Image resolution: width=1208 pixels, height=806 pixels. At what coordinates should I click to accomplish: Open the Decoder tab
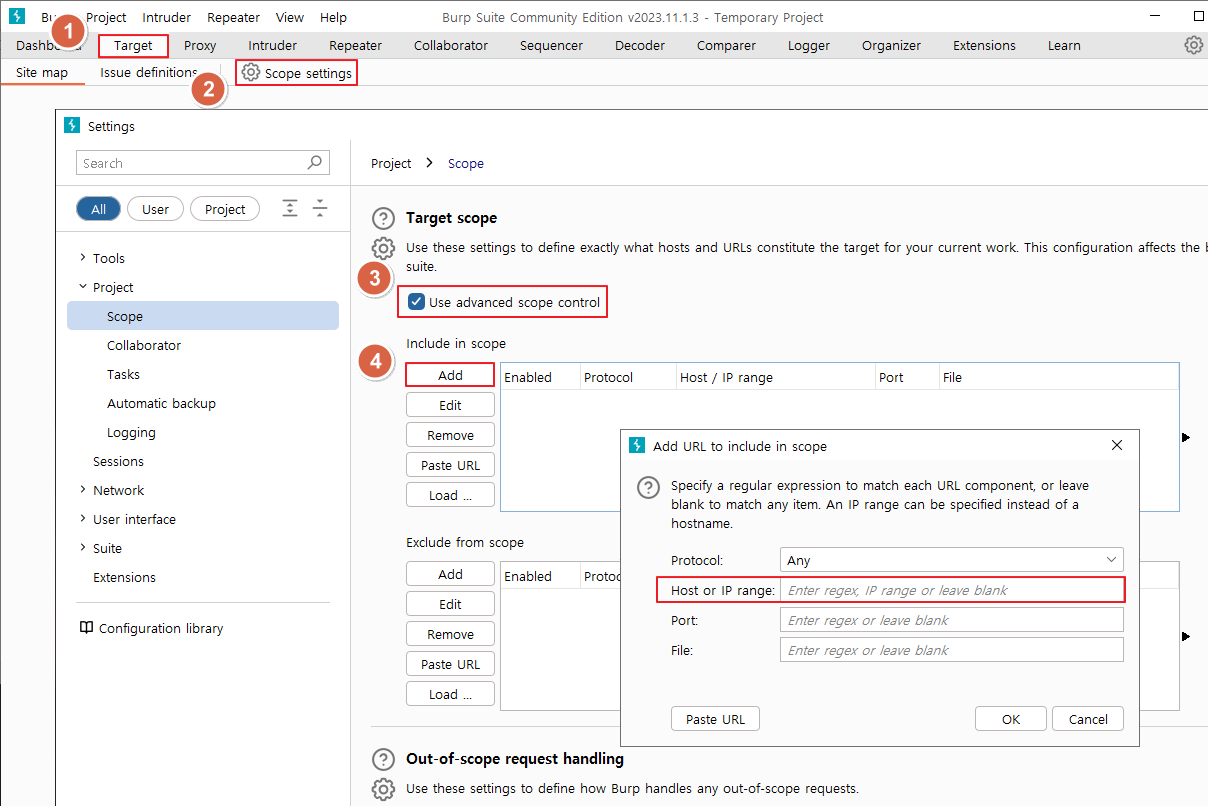coord(640,45)
